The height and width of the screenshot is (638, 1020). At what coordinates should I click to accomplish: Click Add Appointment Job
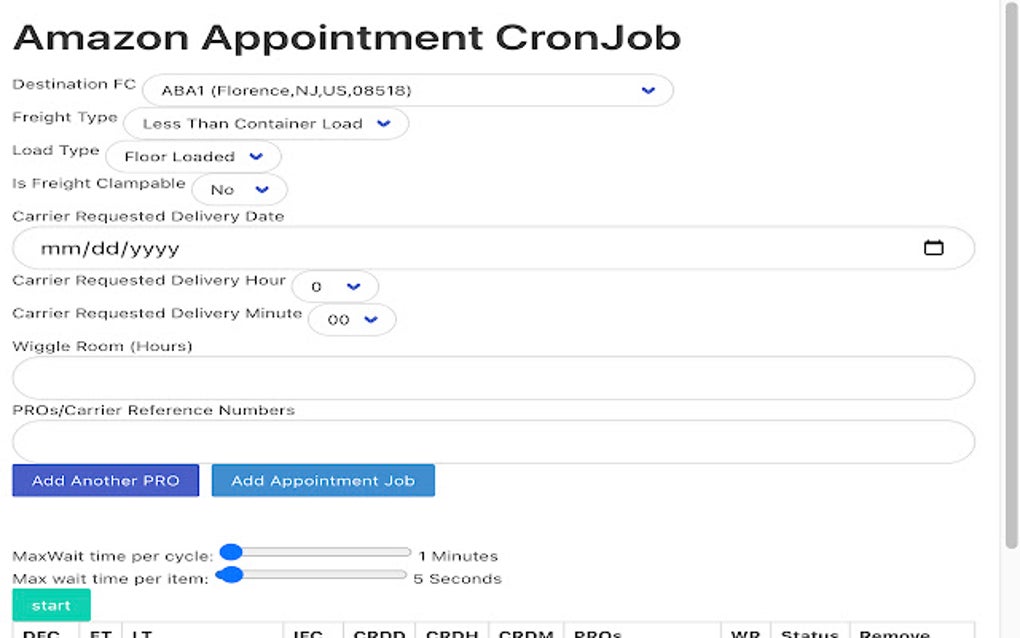pyautogui.click(x=323, y=480)
